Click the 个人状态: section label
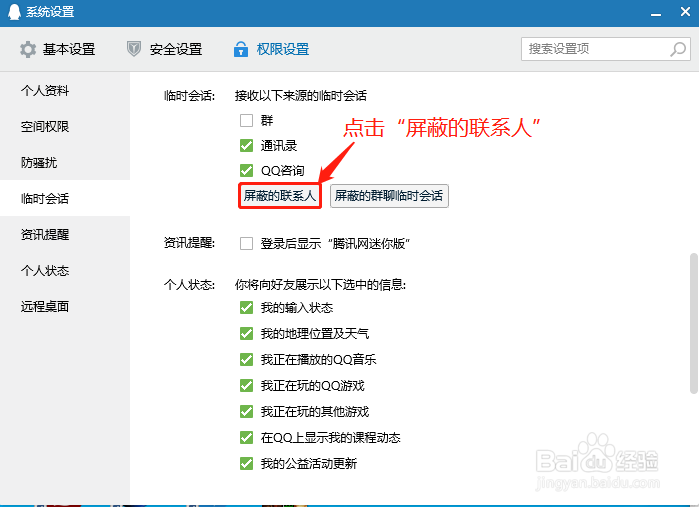This screenshot has height=507, width=699. [x=189, y=284]
